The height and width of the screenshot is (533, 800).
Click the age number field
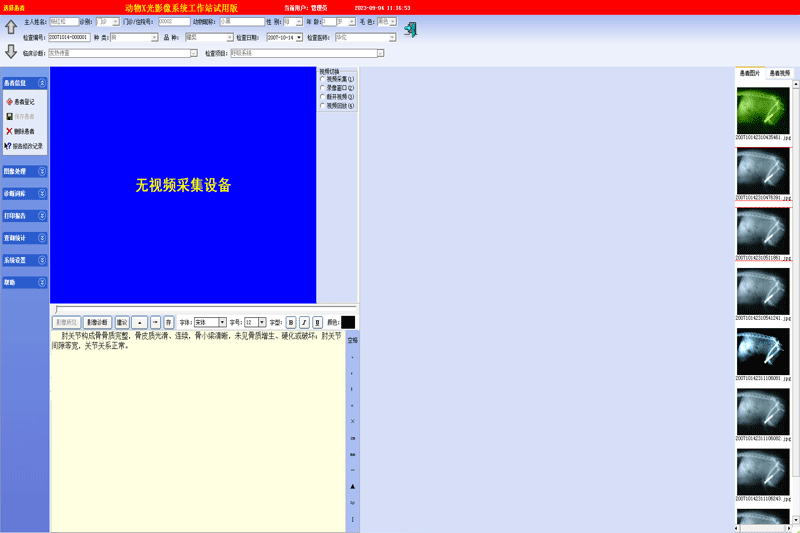(329, 22)
